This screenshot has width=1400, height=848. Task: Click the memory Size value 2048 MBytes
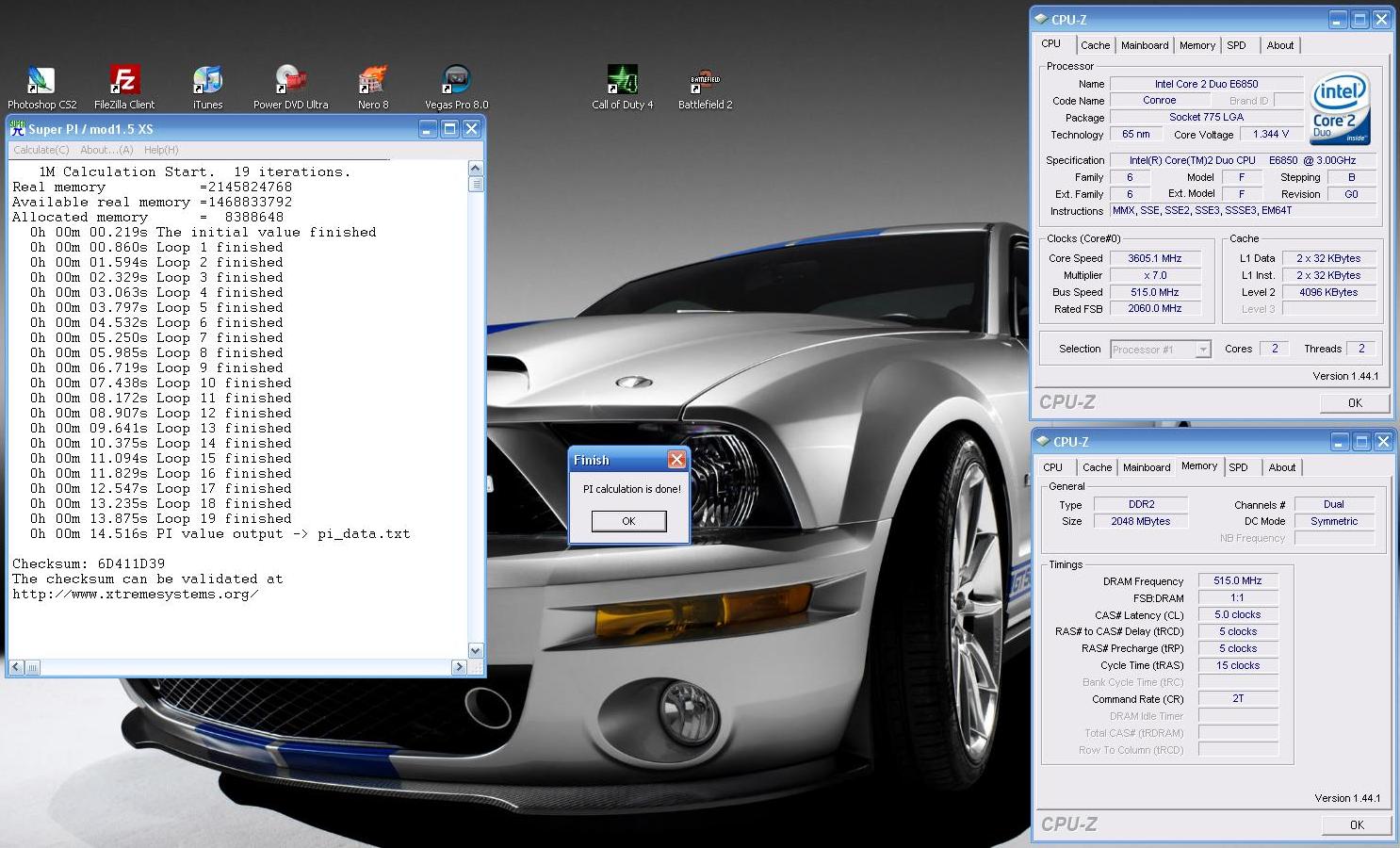(1141, 521)
